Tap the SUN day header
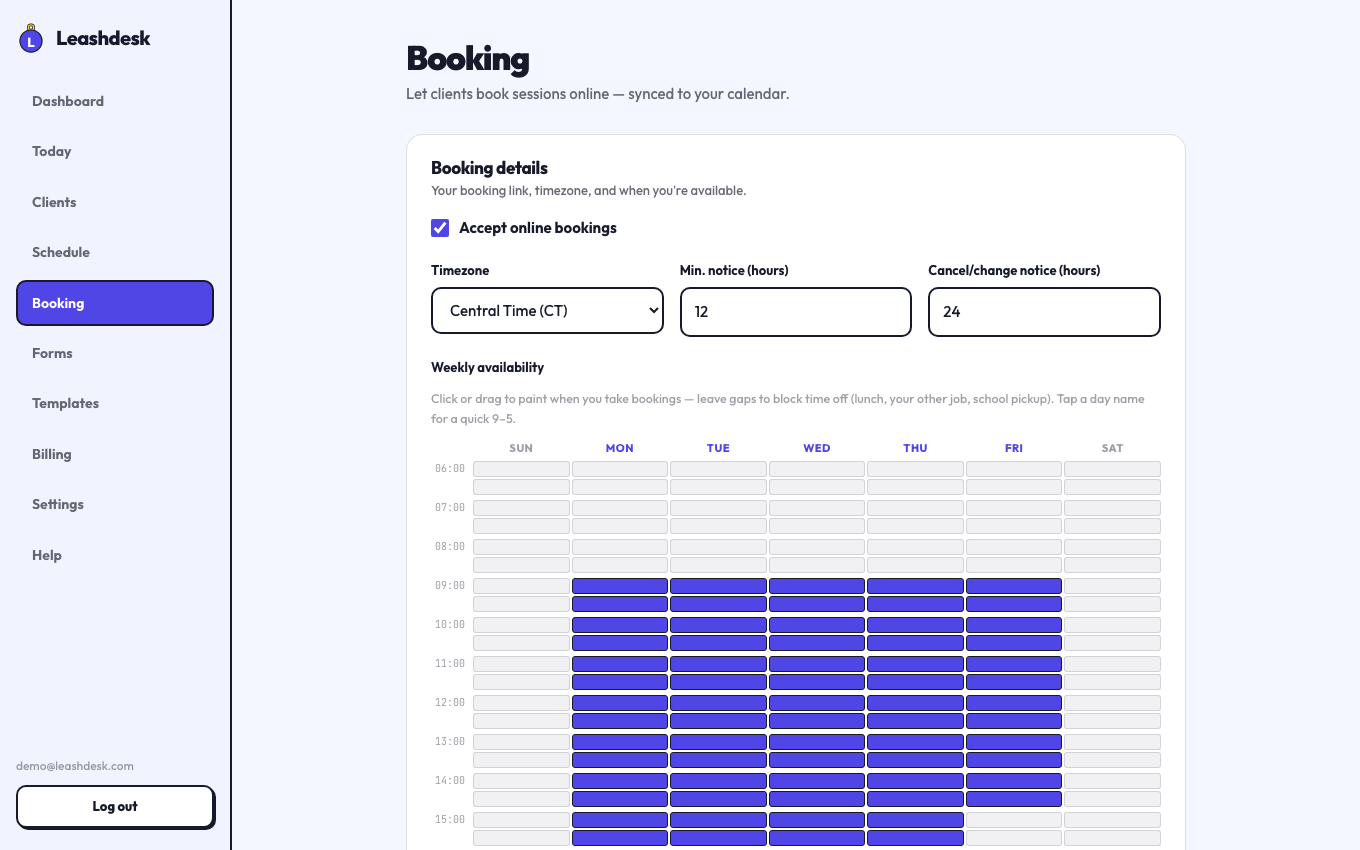This screenshot has height=850, width=1360. click(x=521, y=448)
